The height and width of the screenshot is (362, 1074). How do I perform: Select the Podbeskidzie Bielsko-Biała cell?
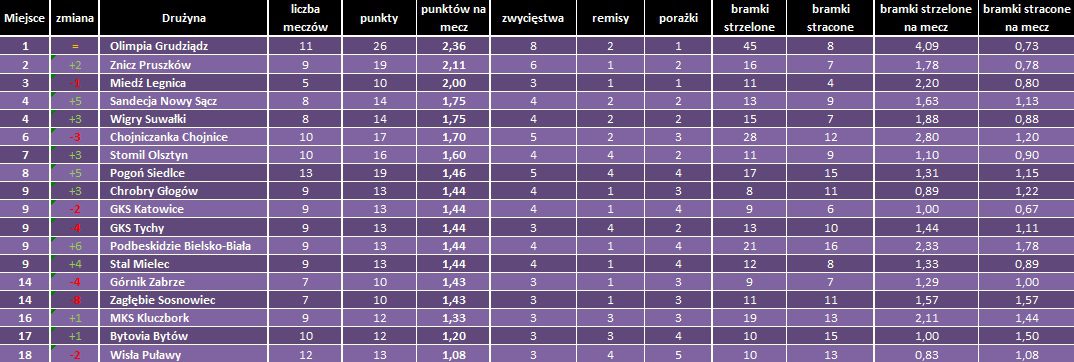pyautogui.click(x=183, y=246)
